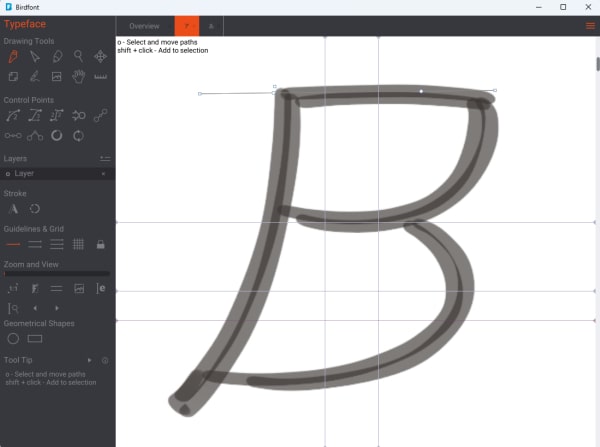The width and height of the screenshot is (600, 447).
Task: Activate the hand pan tool
Action: click(x=79, y=76)
